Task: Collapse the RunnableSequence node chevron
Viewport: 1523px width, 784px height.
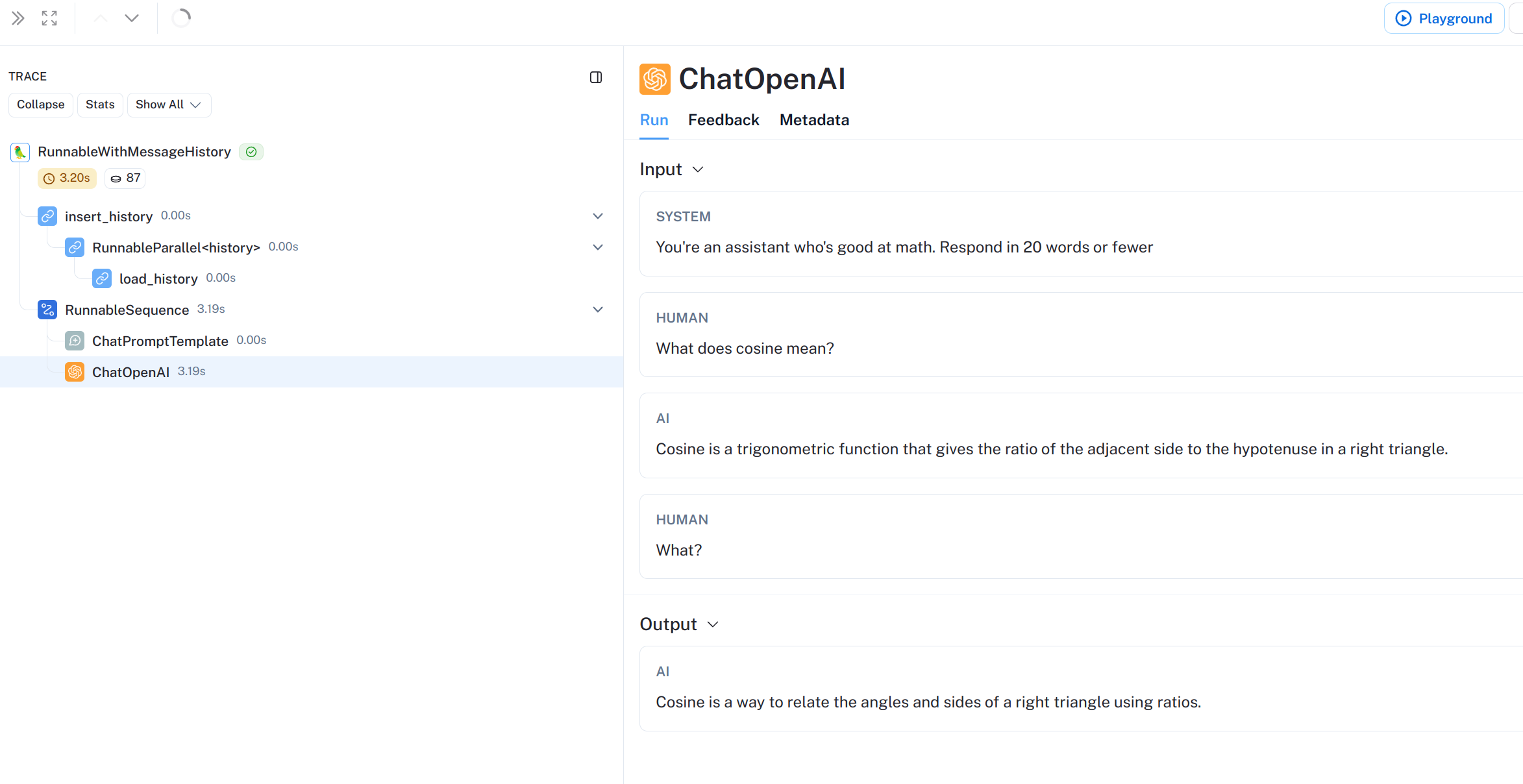Action: click(x=598, y=310)
